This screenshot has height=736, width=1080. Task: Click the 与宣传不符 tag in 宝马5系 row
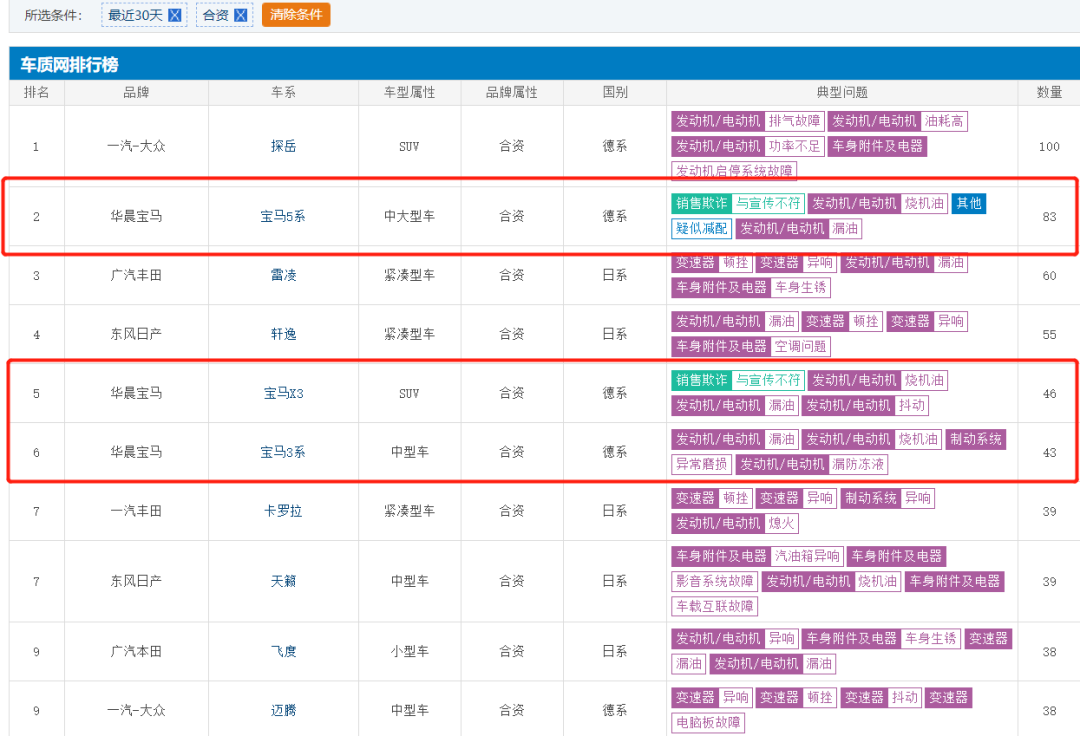coord(767,203)
